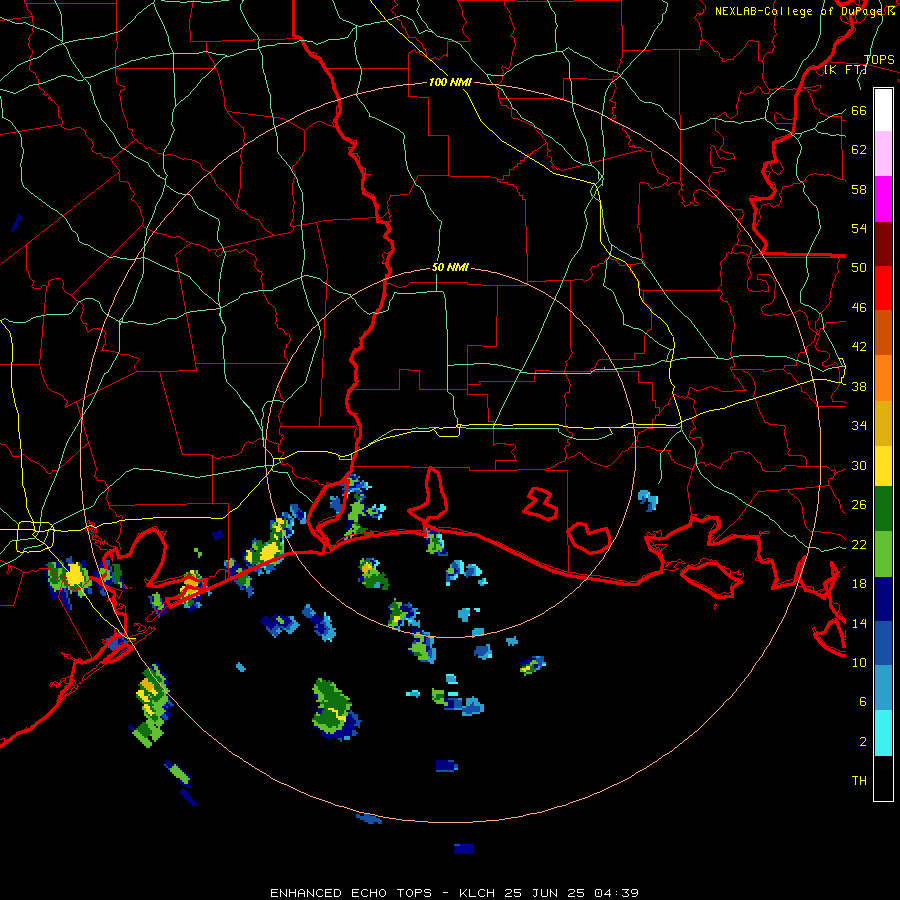Click the 62 legend value
This screenshot has width=900, height=900.
coord(859,150)
